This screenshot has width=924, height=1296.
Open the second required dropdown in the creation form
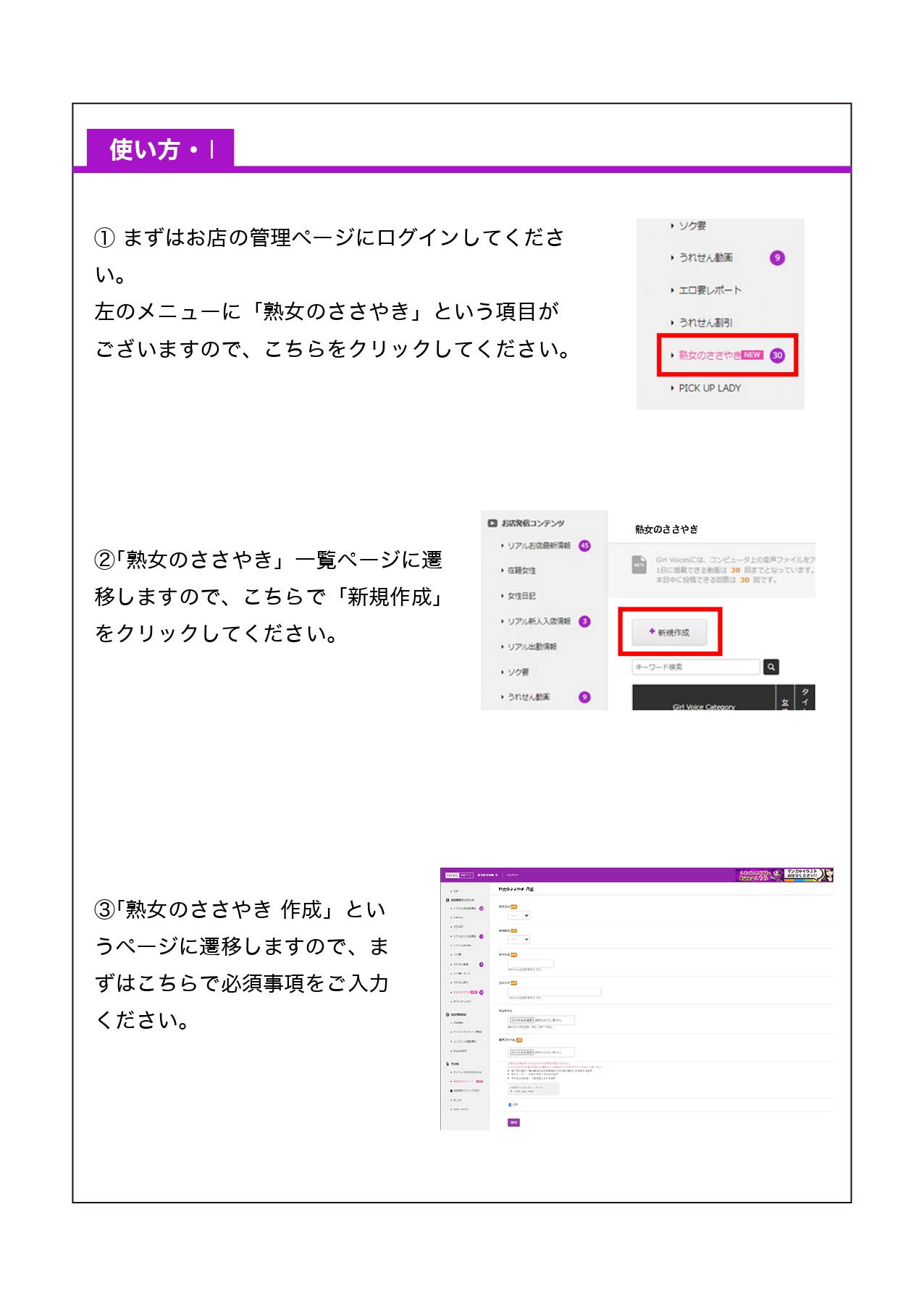tap(519, 939)
